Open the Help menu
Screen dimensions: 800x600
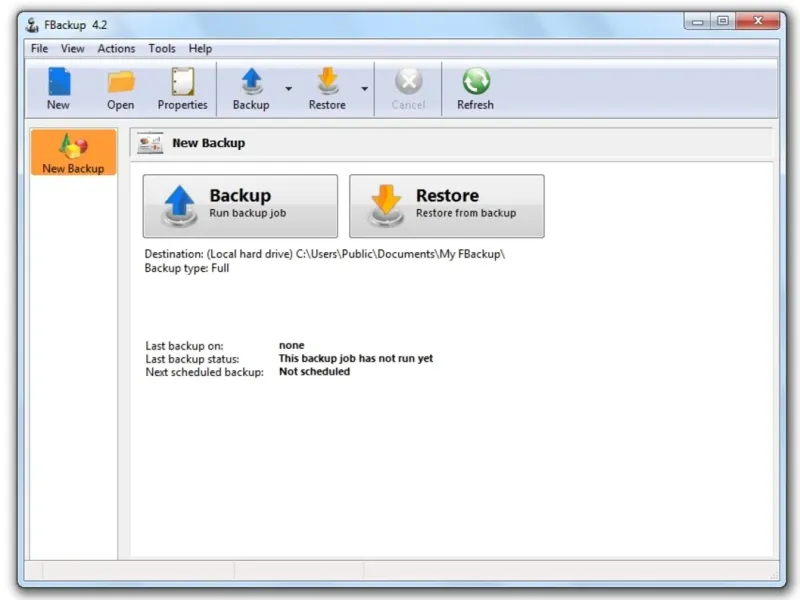[200, 48]
